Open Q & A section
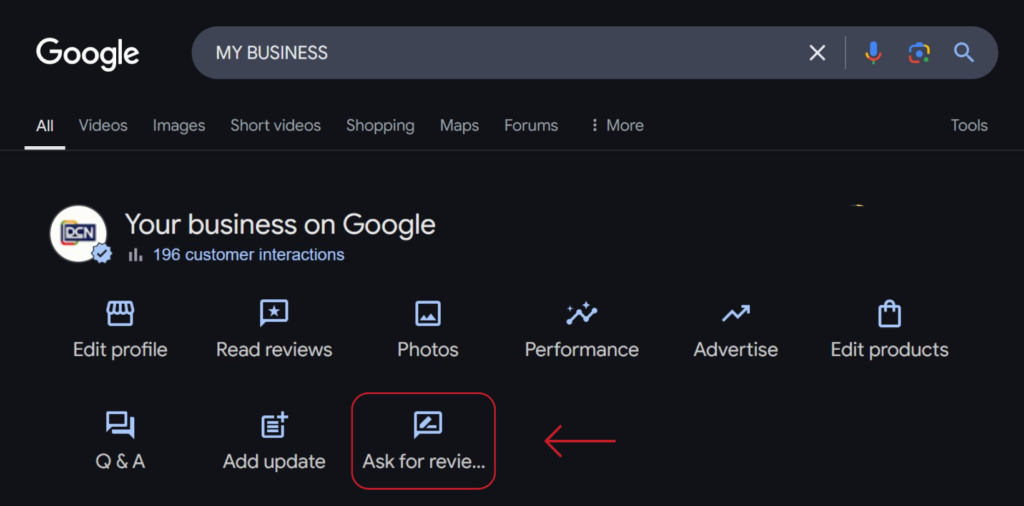 click(120, 441)
